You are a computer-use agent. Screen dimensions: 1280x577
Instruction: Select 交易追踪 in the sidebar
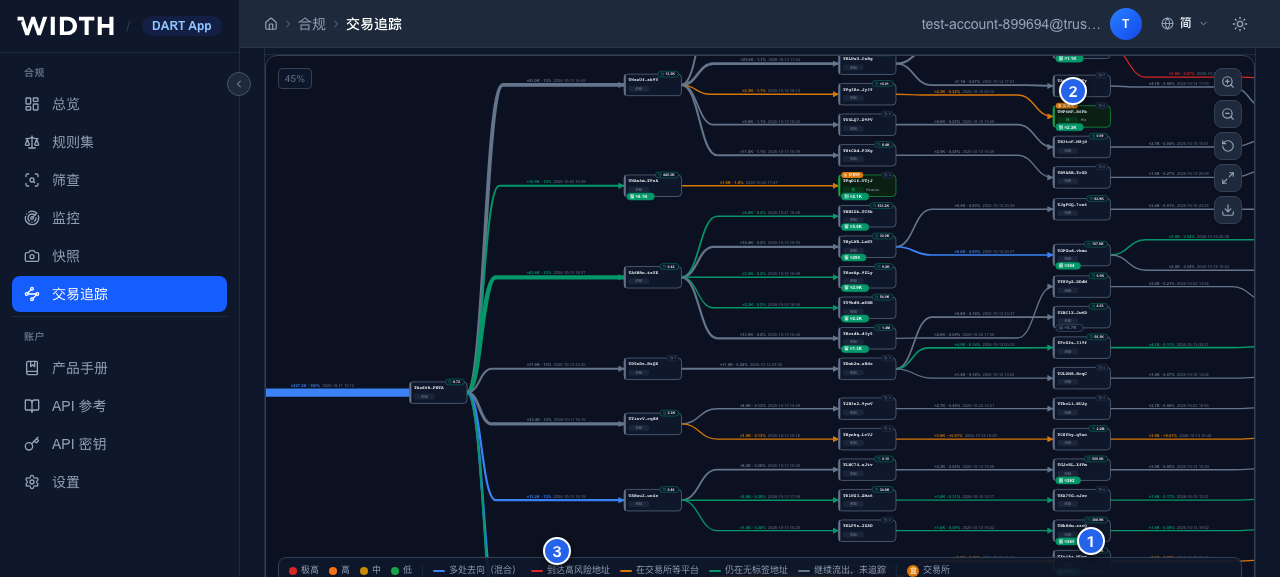(119, 294)
